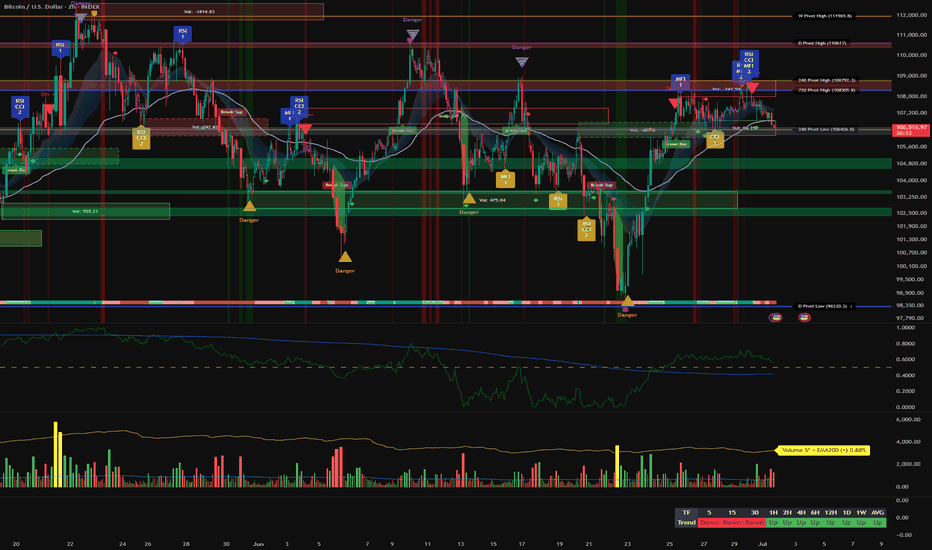Image resolution: width=932 pixels, height=550 pixels.
Task: Click the red sell triangle near May 21
Action: coord(49,109)
